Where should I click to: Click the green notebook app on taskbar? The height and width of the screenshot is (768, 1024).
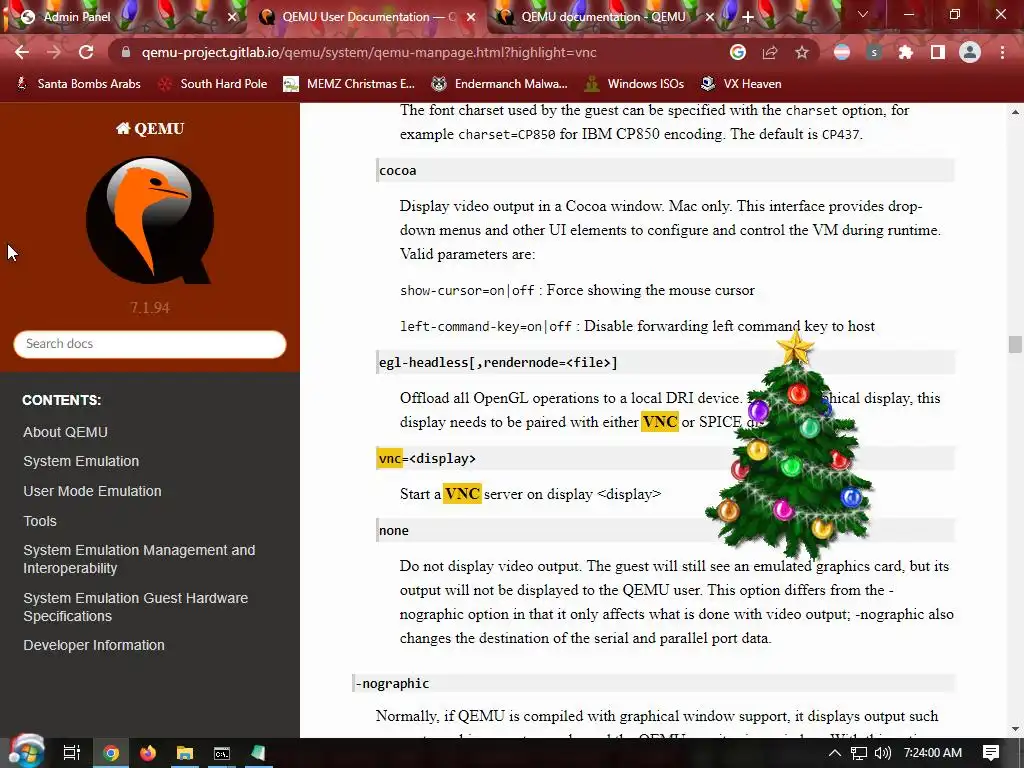(x=259, y=753)
